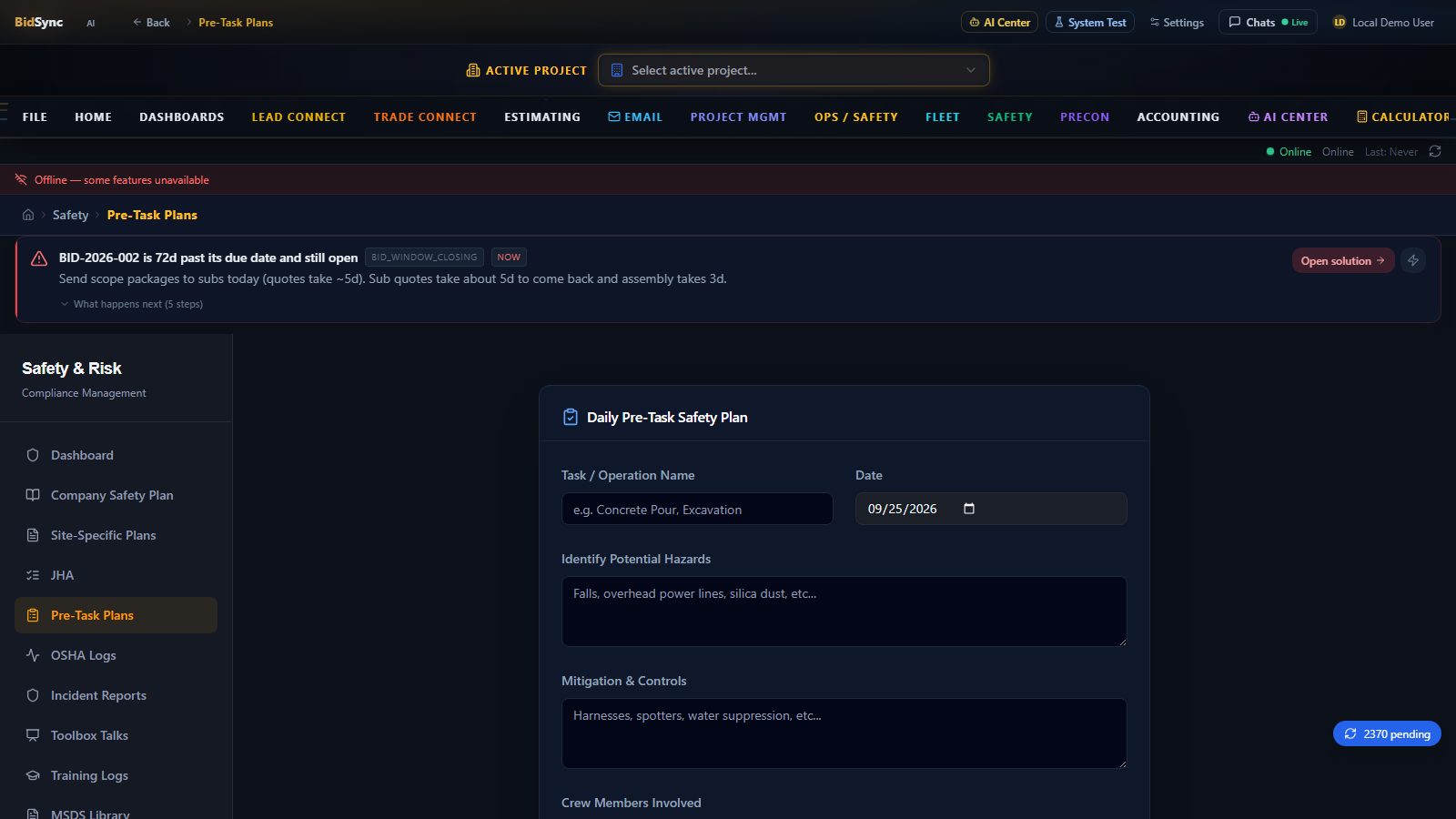The height and width of the screenshot is (819, 1456).
Task: Click the Mitigation & Controls text area
Action: click(x=844, y=733)
